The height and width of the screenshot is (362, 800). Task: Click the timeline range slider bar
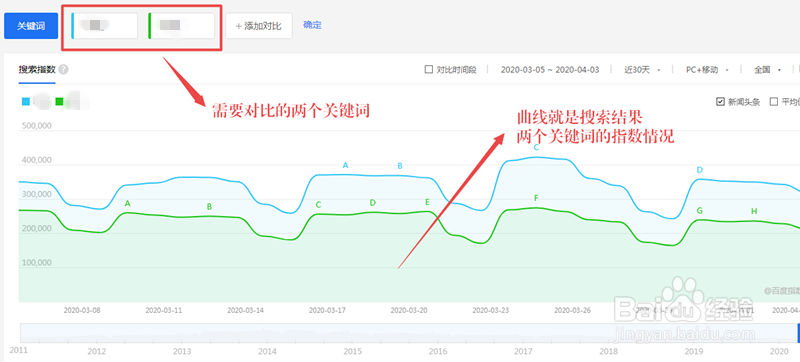click(409, 333)
